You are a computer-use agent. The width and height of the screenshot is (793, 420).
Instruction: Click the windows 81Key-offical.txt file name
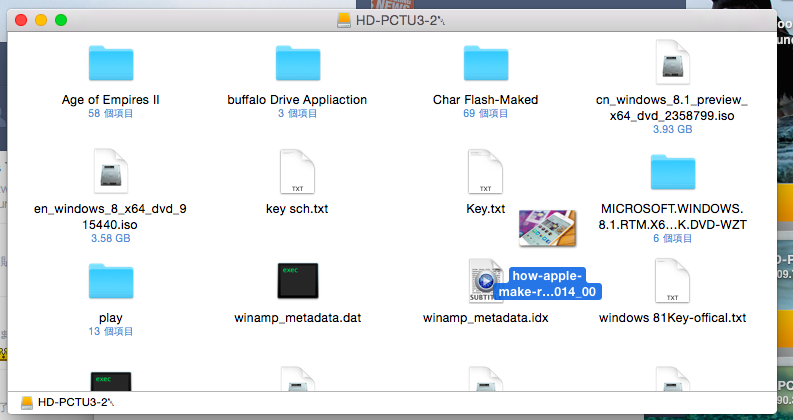tap(673, 318)
